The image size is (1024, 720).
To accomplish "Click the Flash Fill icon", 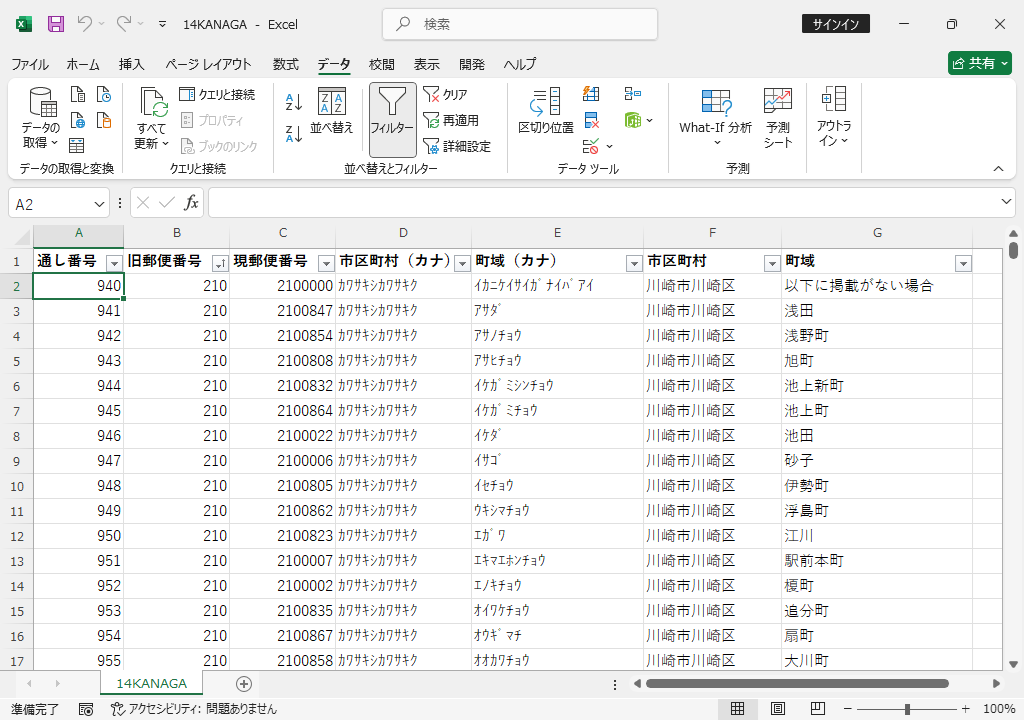I will tap(591, 94).
